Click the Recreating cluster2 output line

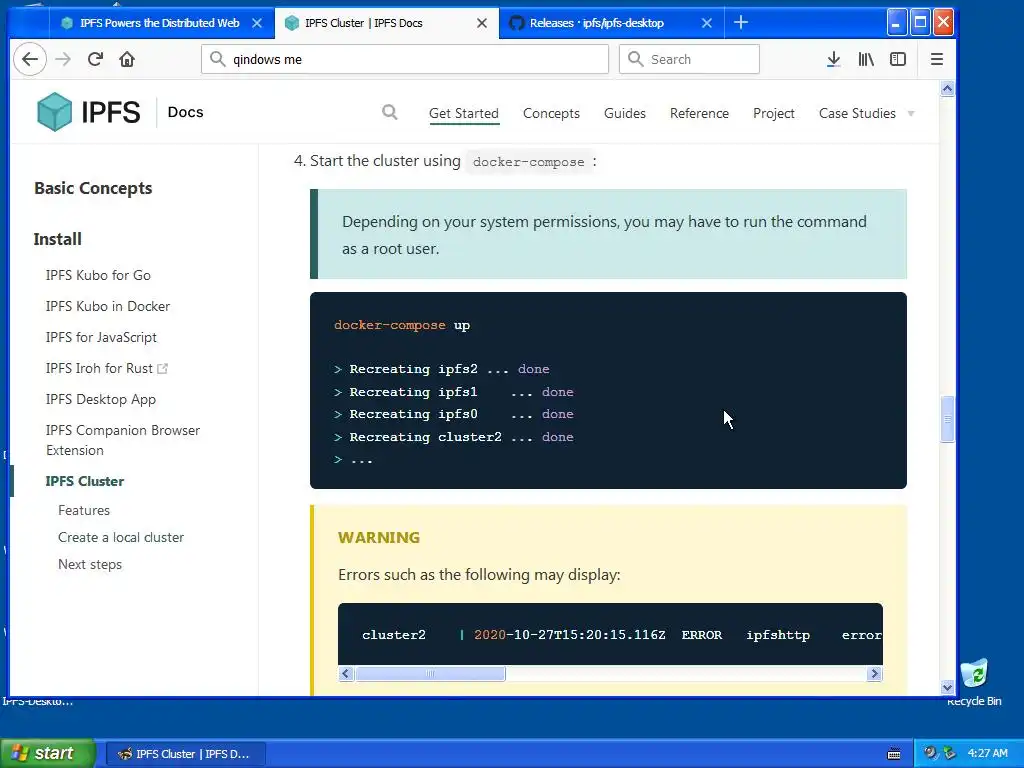(x=454, y=437)
